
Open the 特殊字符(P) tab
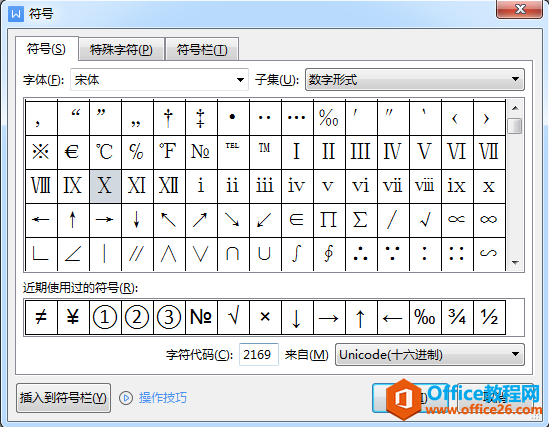click(x=121, y=50)
